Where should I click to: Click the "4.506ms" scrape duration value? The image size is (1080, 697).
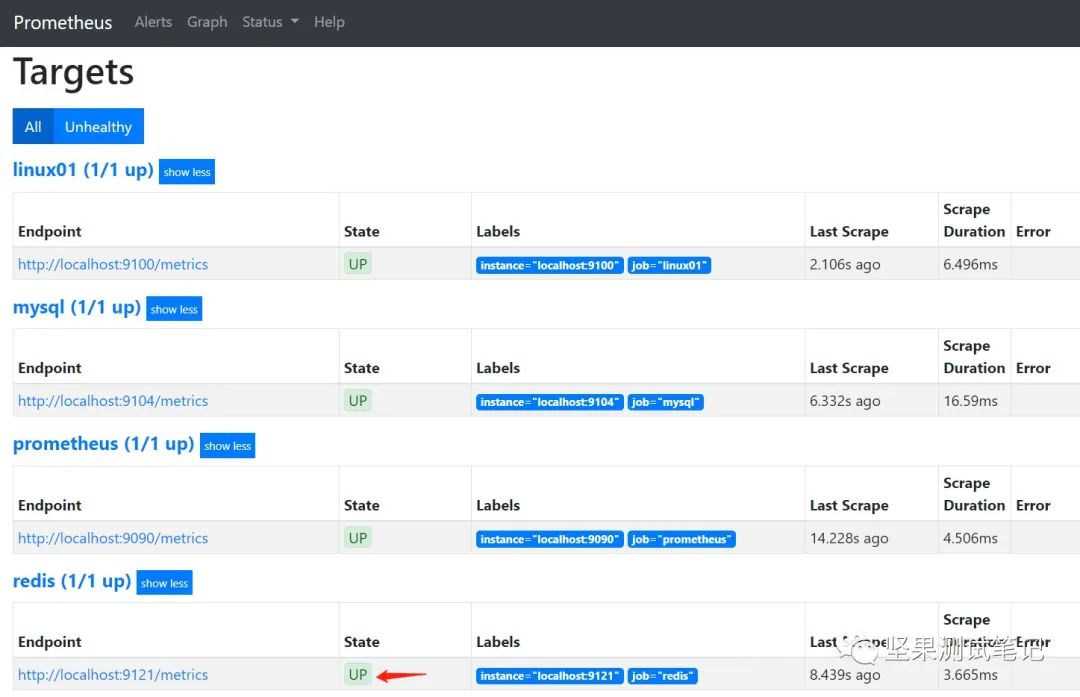(x=970, y=538)
